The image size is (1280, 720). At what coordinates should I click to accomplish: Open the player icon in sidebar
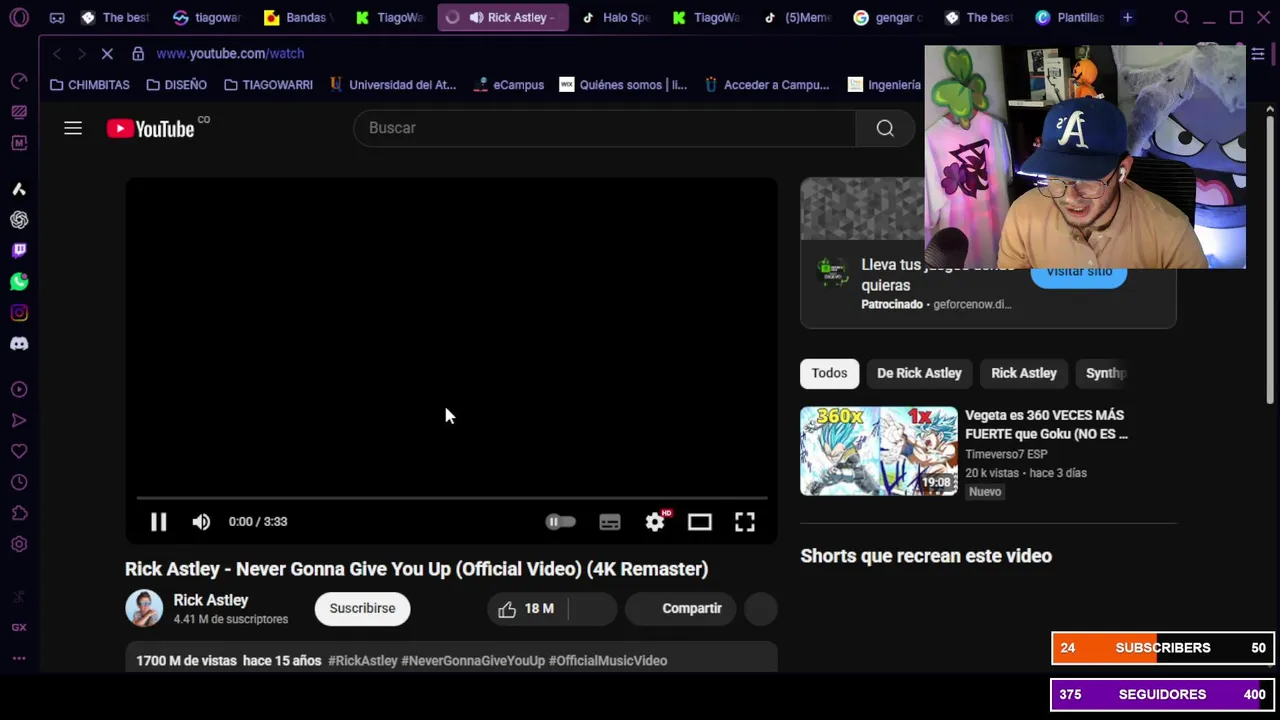19,389
